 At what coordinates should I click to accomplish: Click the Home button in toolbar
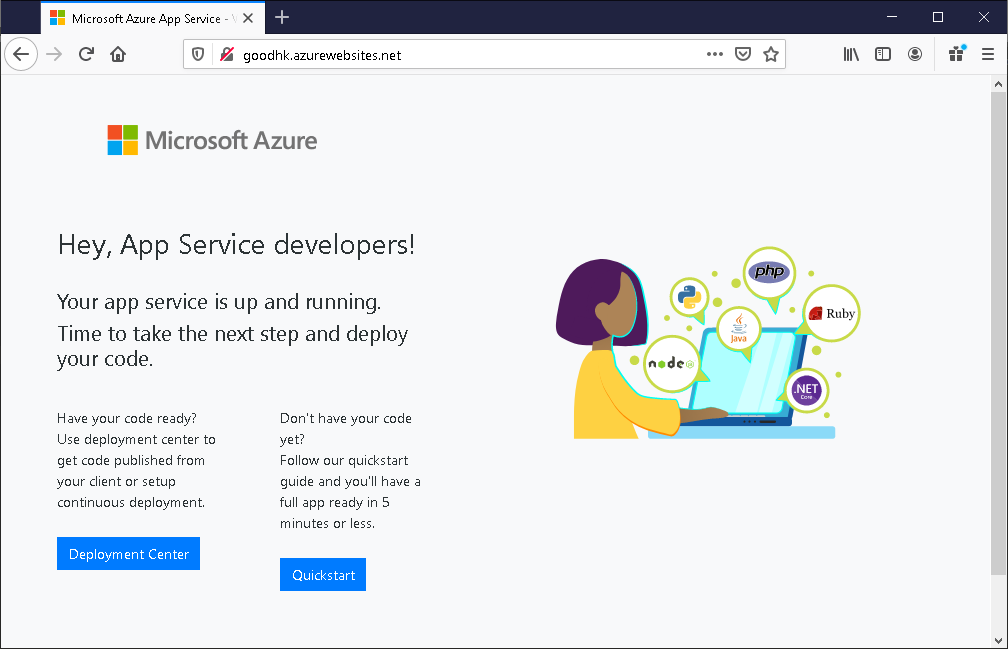[118, 55]
